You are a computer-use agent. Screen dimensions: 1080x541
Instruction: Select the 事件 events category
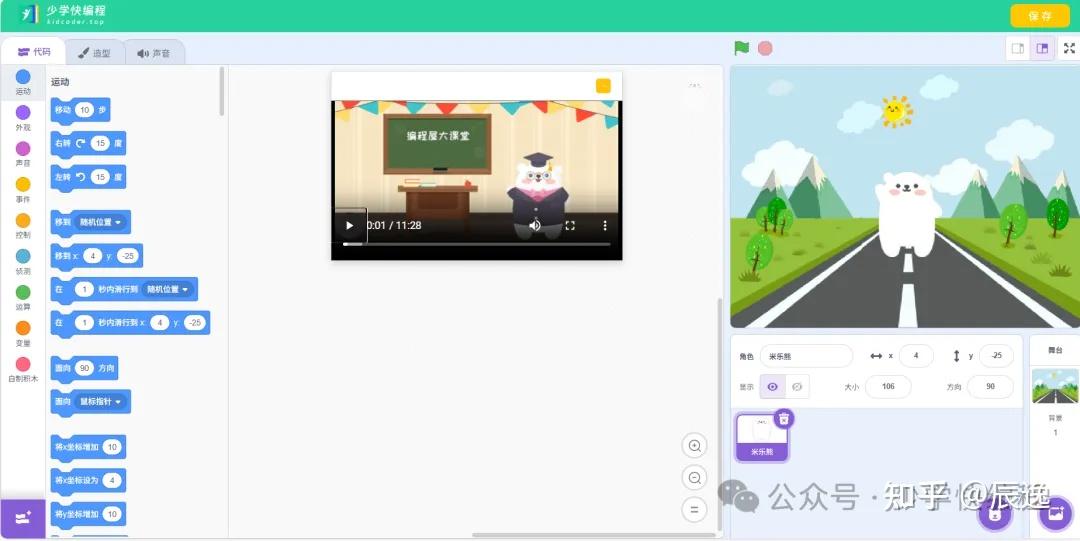(23, 190)
